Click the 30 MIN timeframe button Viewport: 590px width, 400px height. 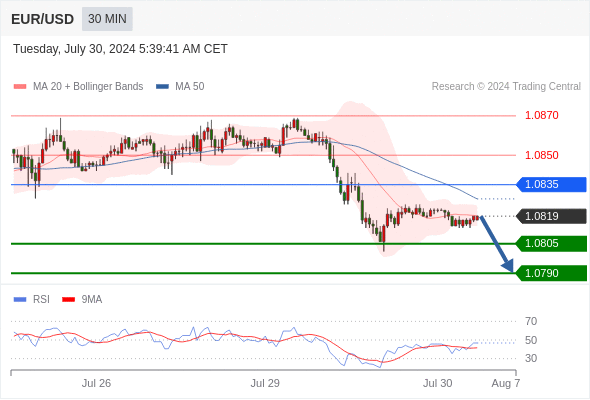tap(107, 19)
